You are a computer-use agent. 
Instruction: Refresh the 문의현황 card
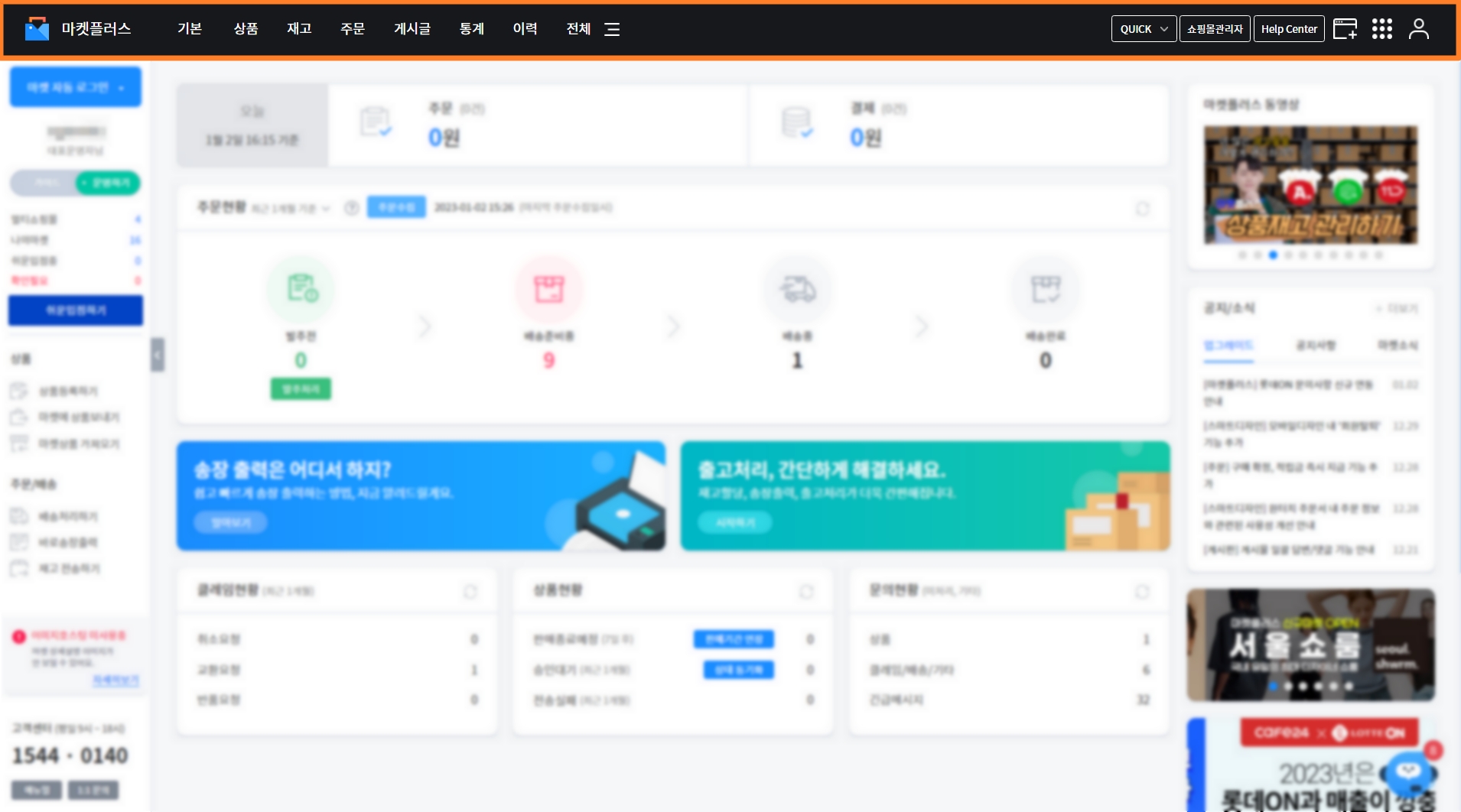click(x=1142, y=592)
